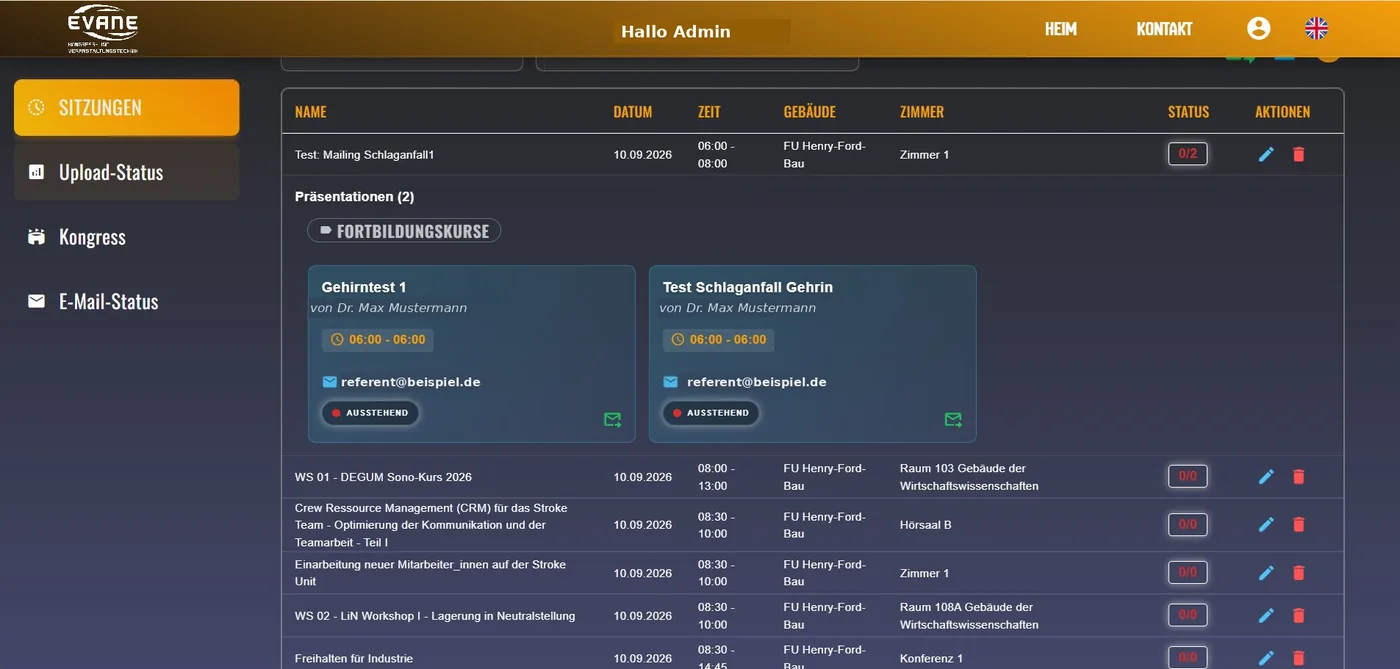This screenshot has width=1400, height=669.
Task: Click AUSSTEHEND status on Gehirntest 1
Action: tap(370, 412)
